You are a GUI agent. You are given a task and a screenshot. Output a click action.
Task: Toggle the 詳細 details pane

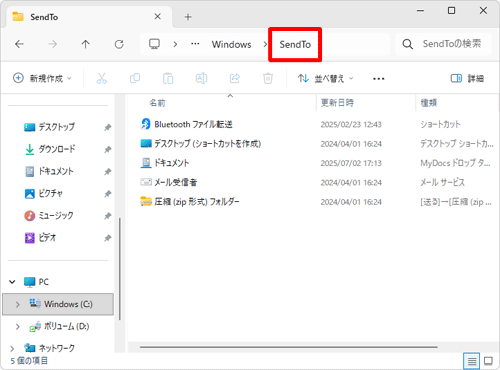point(467,78)
